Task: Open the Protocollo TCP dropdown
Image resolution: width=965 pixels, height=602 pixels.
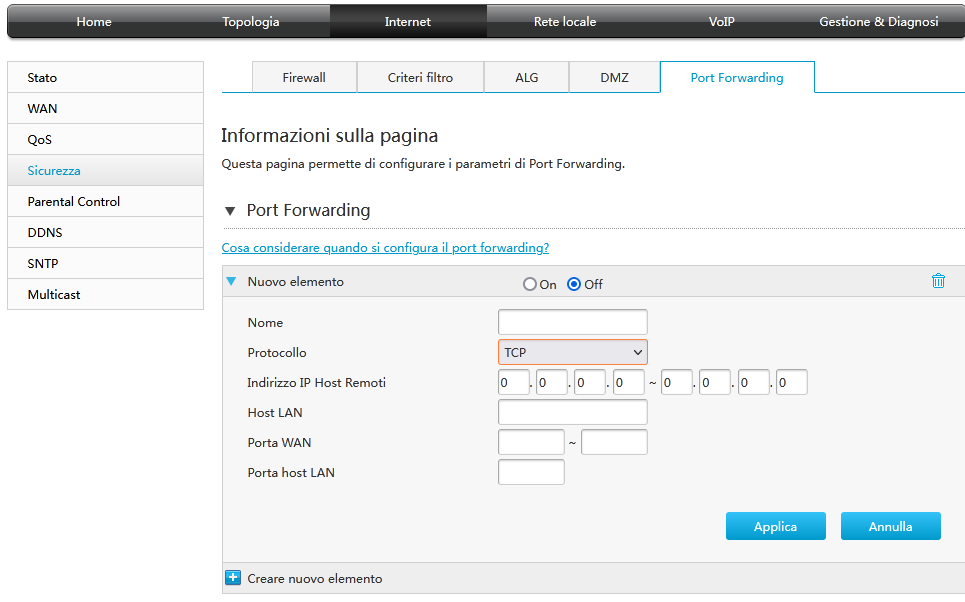Action: [572, 352]
